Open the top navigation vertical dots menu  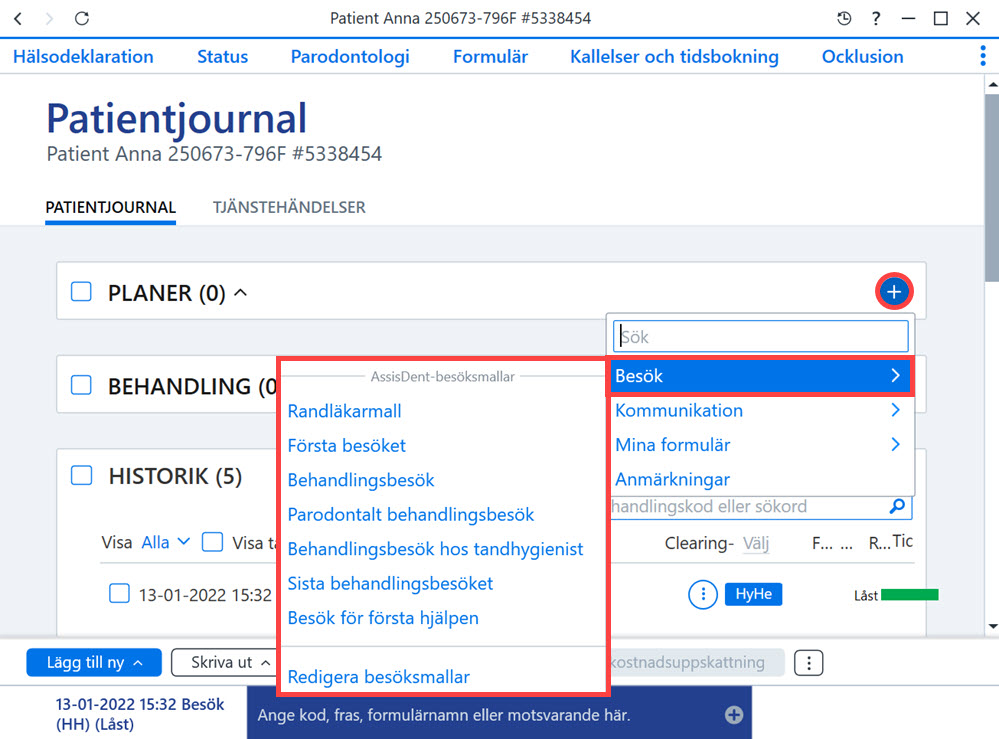tap(982, 56)
